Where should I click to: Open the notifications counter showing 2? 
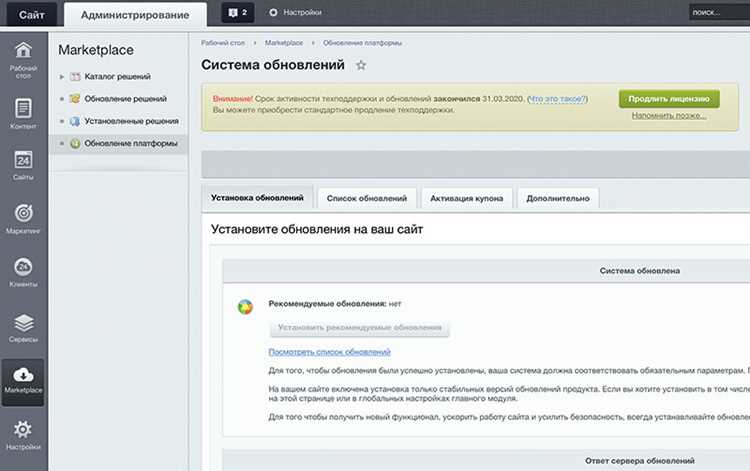pos(238,12)
